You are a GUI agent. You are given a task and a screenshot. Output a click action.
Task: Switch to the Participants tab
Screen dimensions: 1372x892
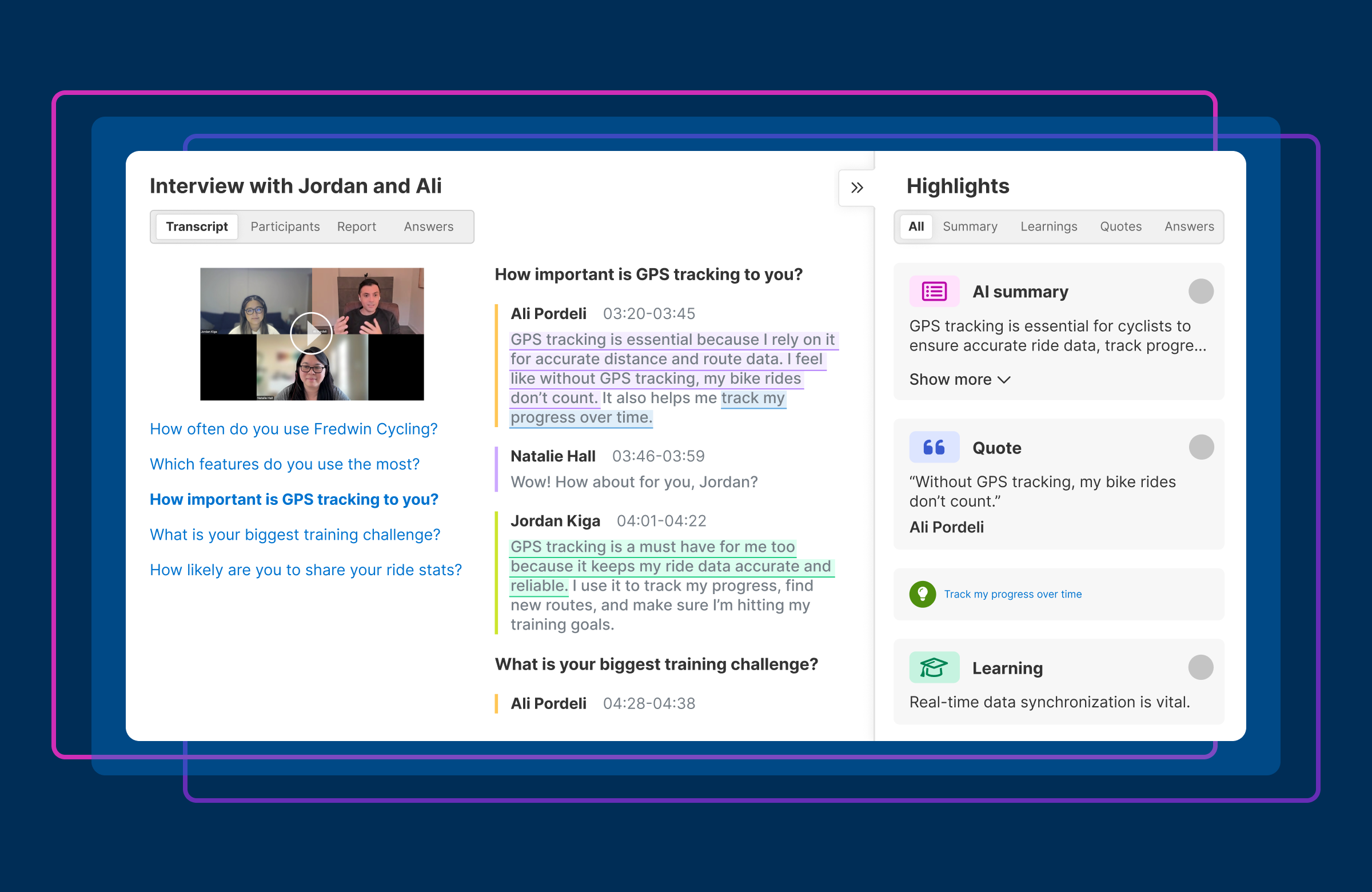coord(285,226)
